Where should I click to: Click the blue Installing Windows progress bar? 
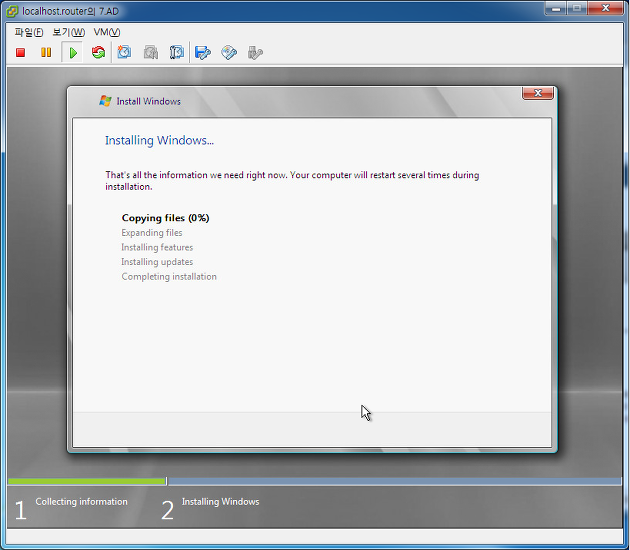coord(395,481)
